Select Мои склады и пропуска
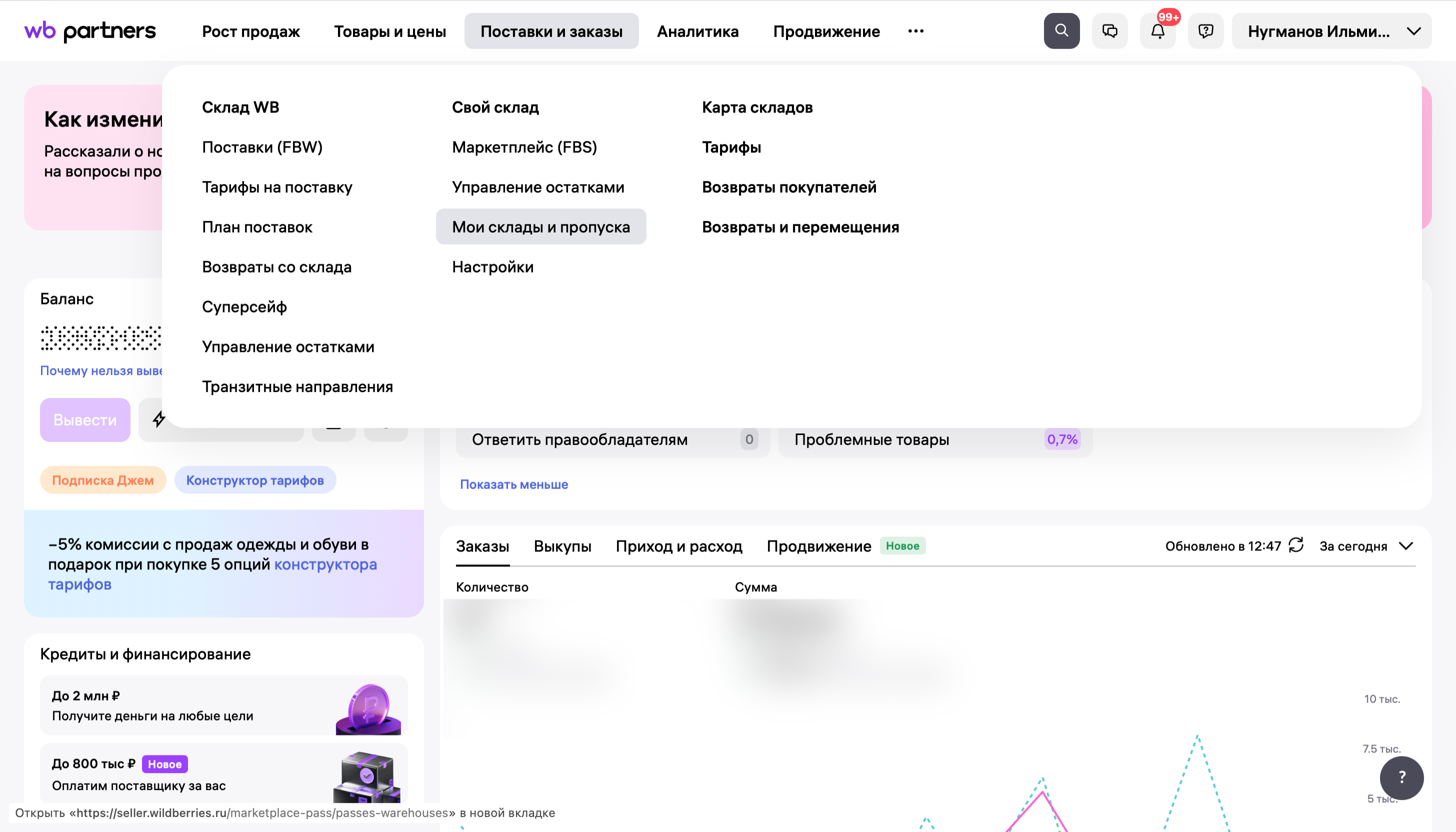 coord(540,226)
